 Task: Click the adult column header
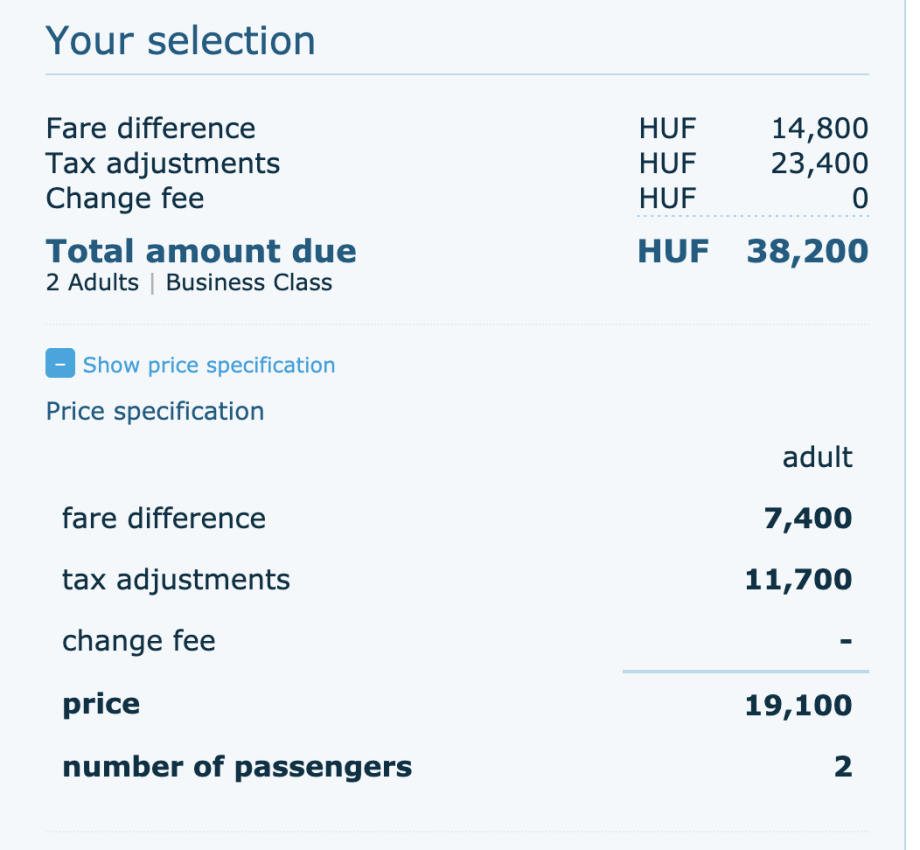(817, 457)
